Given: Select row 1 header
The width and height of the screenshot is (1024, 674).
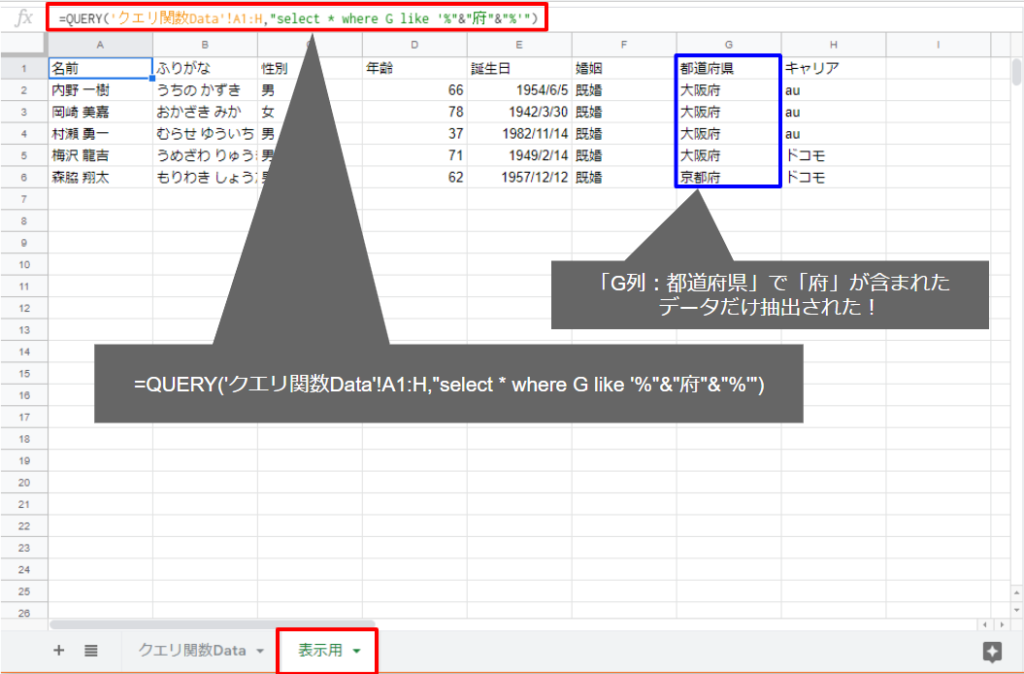Looking at the screenshot, I should coord(24,68).
